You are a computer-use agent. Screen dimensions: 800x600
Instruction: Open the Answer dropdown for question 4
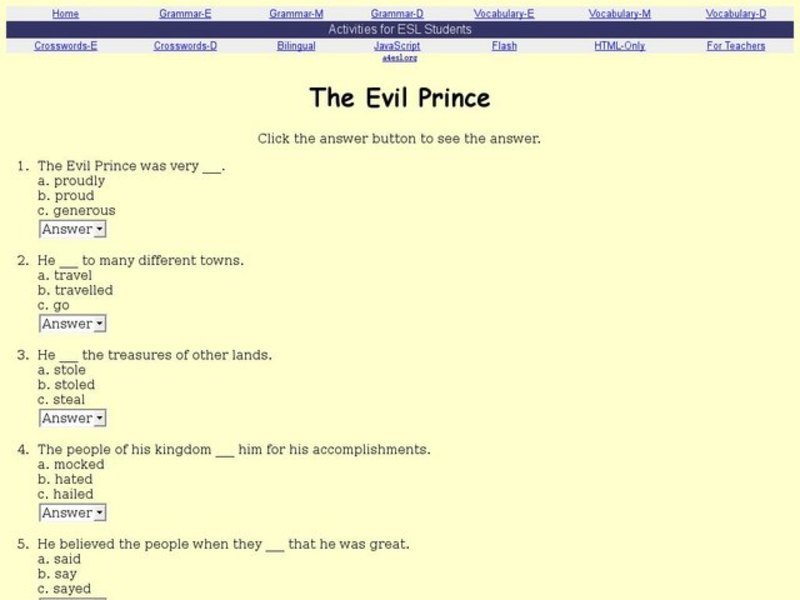coord(70,512)
